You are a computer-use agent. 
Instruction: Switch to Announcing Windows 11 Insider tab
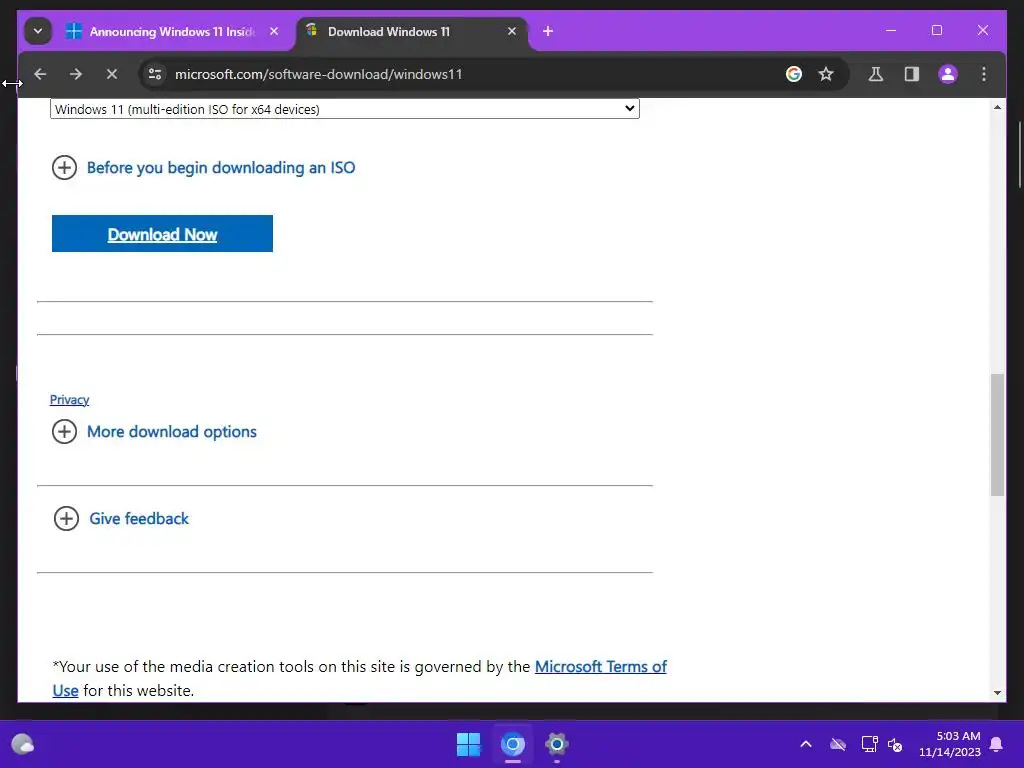point(172,31)
